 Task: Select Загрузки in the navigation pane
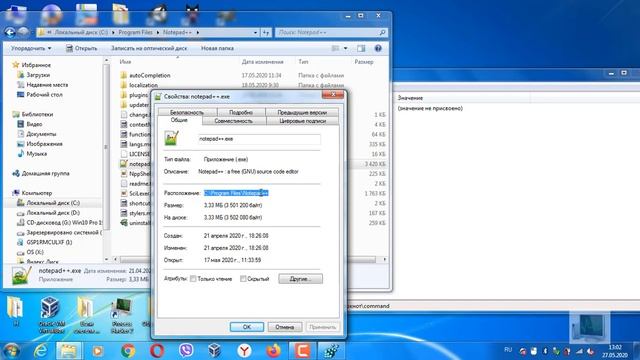coord(38,75)
